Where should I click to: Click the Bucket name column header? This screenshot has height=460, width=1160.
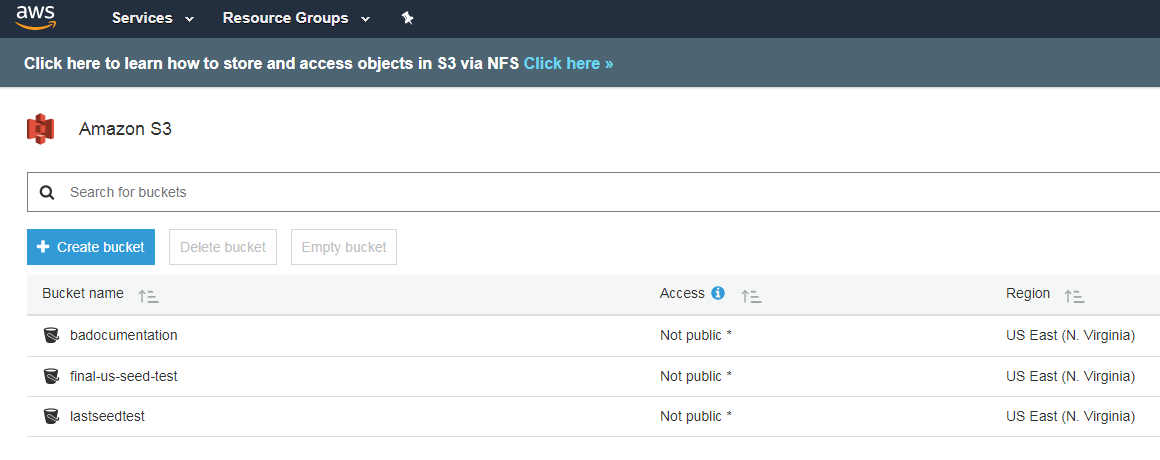point(83,293)
